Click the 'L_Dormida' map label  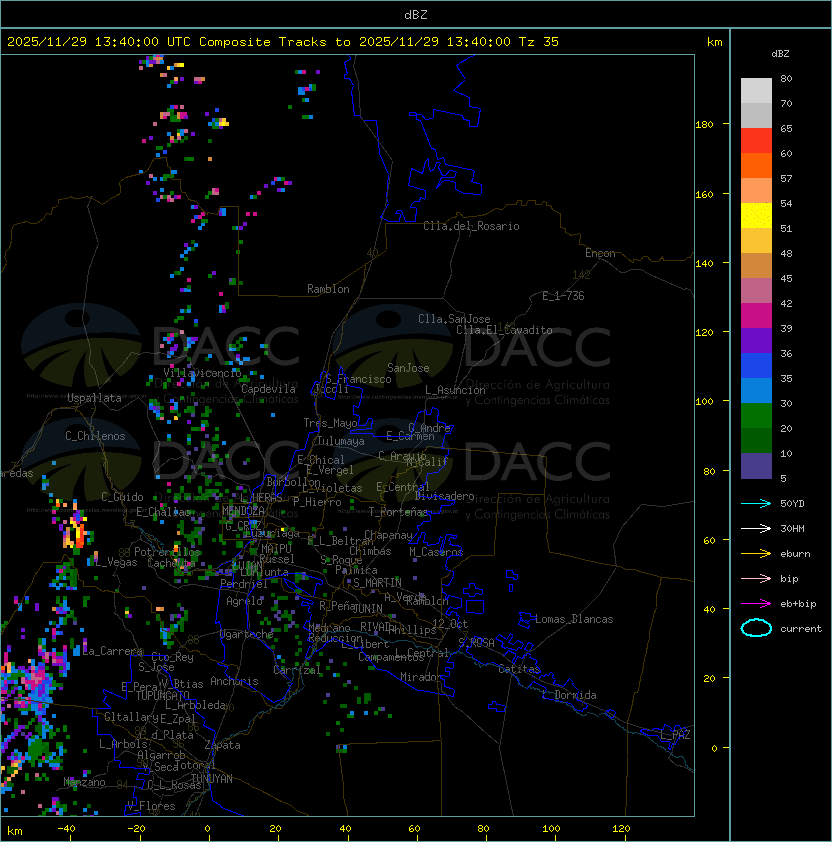point(569,695)
